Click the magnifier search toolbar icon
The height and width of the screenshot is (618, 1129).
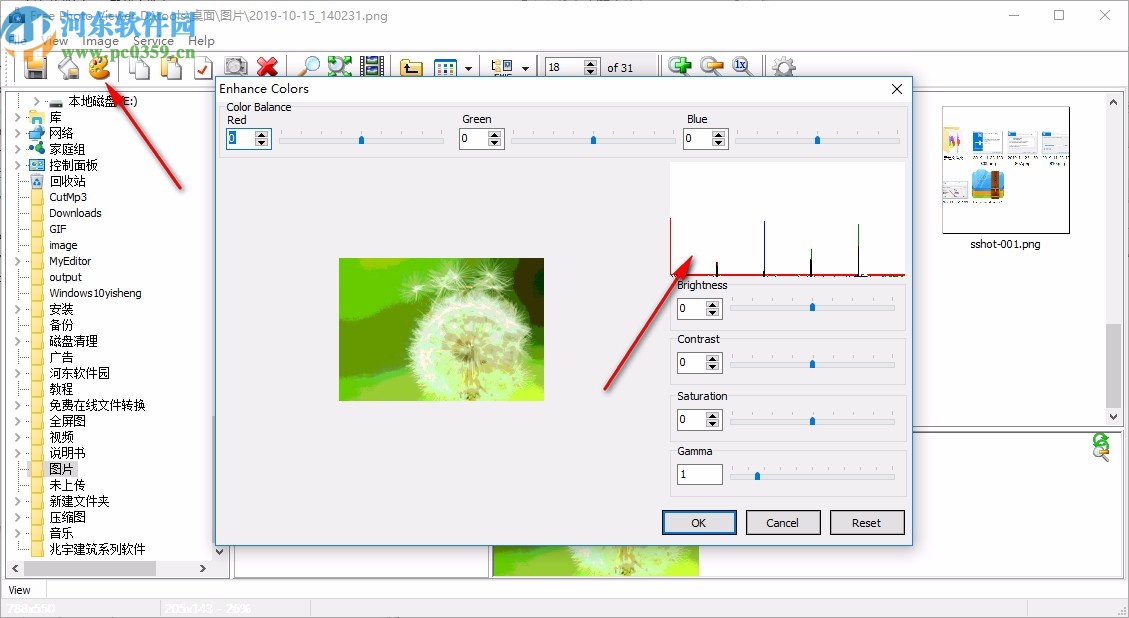coord(309,67)
